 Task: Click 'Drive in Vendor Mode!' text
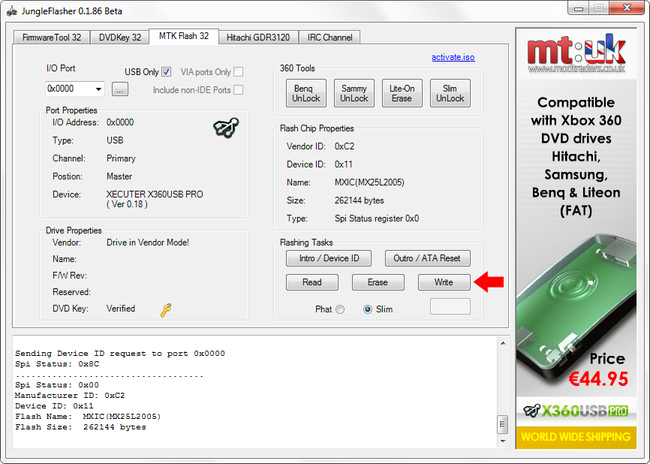(148, 243)
